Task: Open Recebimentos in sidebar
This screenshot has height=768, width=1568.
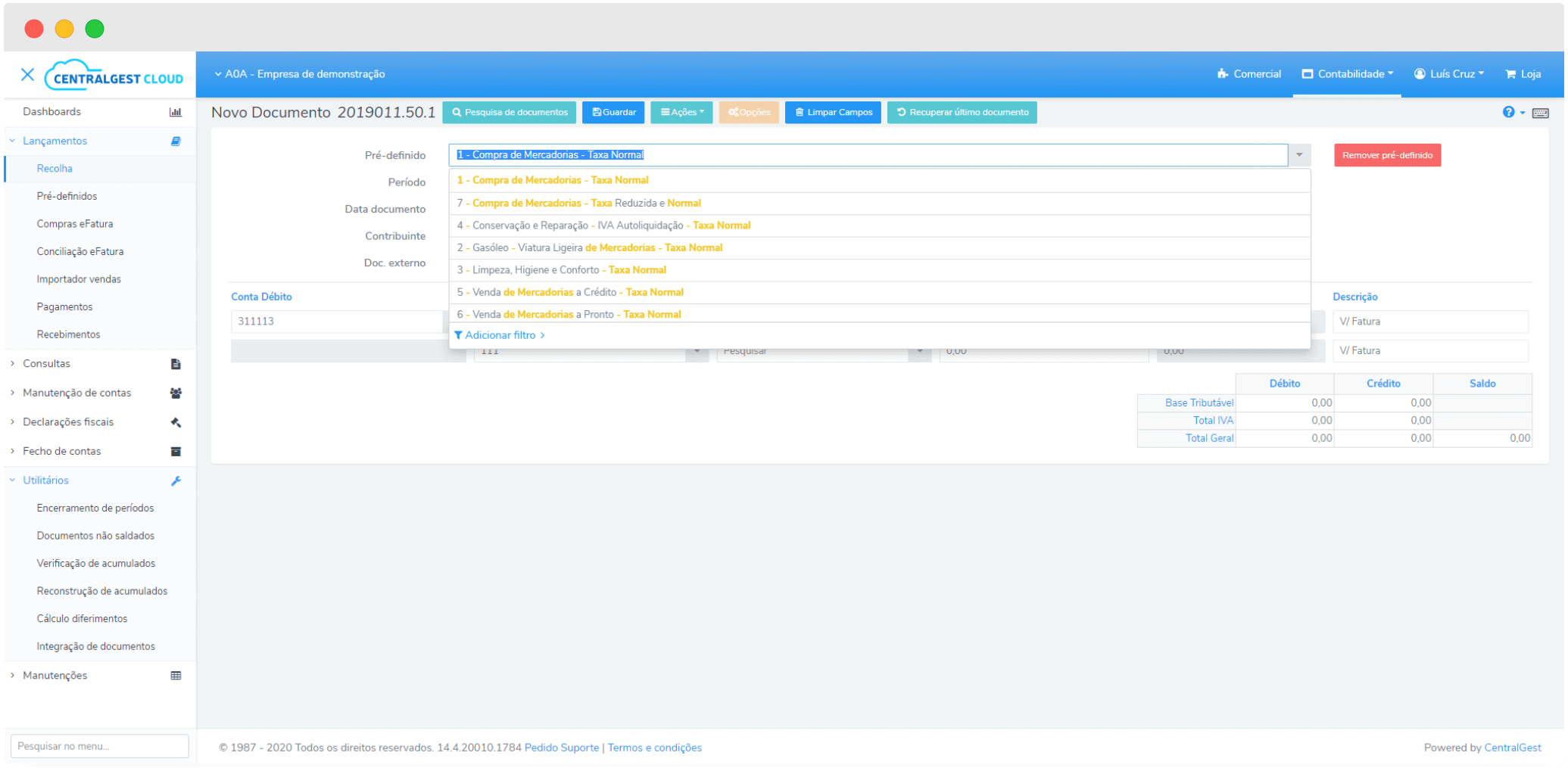Action: [x=68, y=334]
